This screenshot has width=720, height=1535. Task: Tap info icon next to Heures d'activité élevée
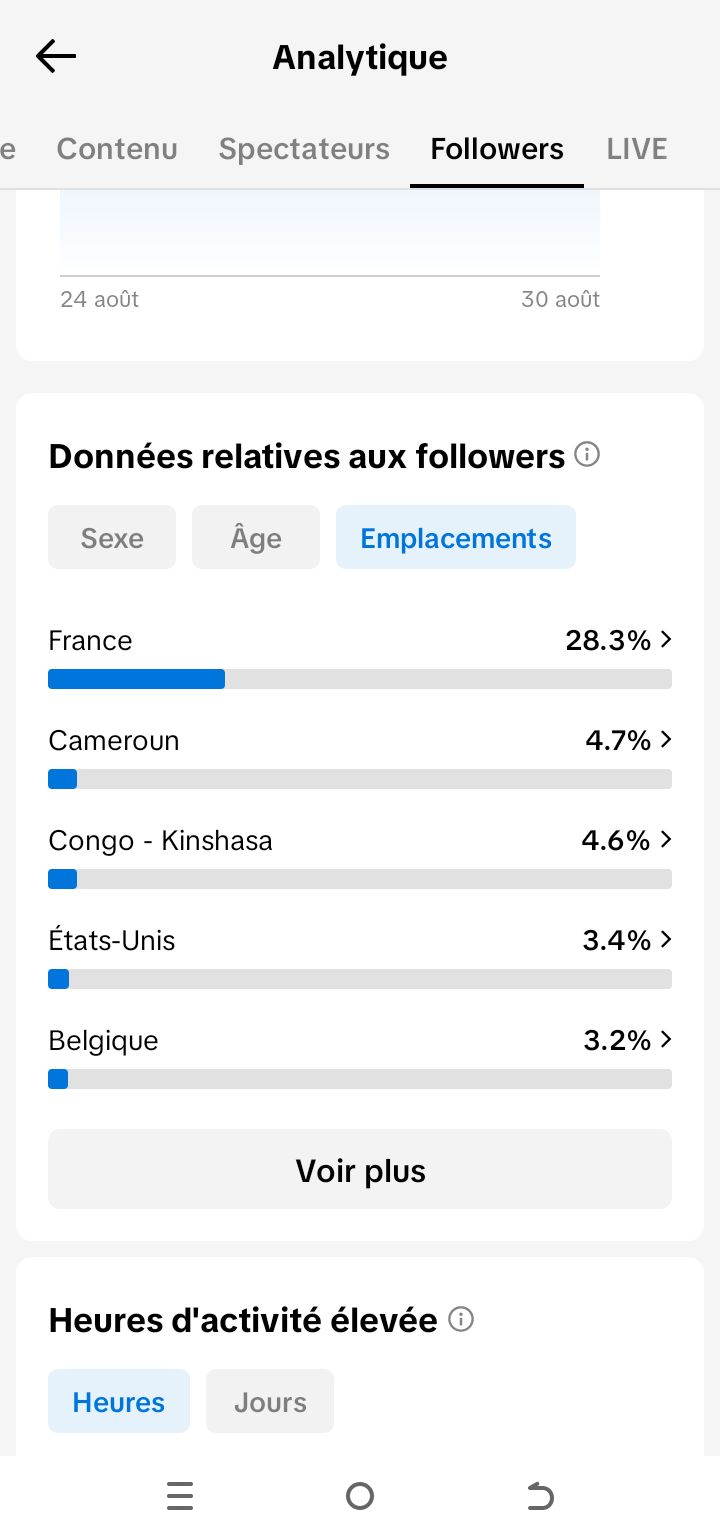[x=461, y=1320]
